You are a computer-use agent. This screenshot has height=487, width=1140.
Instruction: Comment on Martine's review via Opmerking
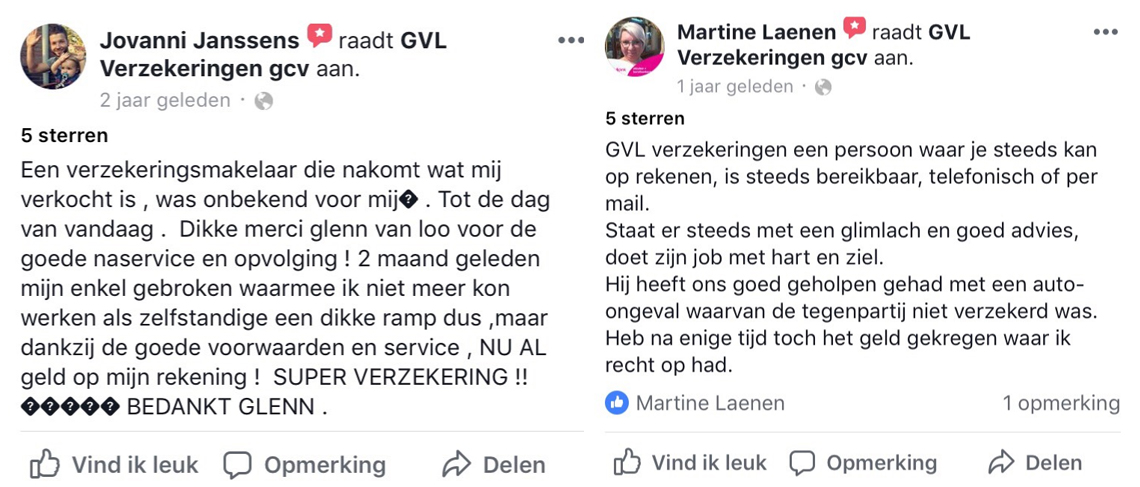click(863, 463)
